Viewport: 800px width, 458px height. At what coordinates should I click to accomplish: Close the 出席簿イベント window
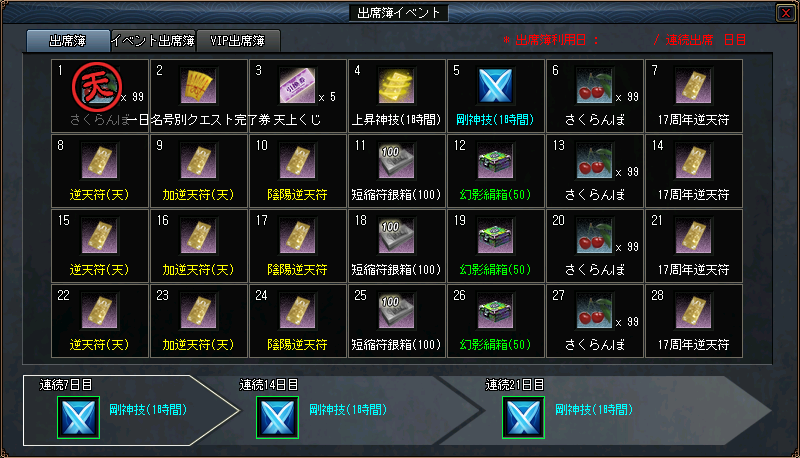[786, 13]
